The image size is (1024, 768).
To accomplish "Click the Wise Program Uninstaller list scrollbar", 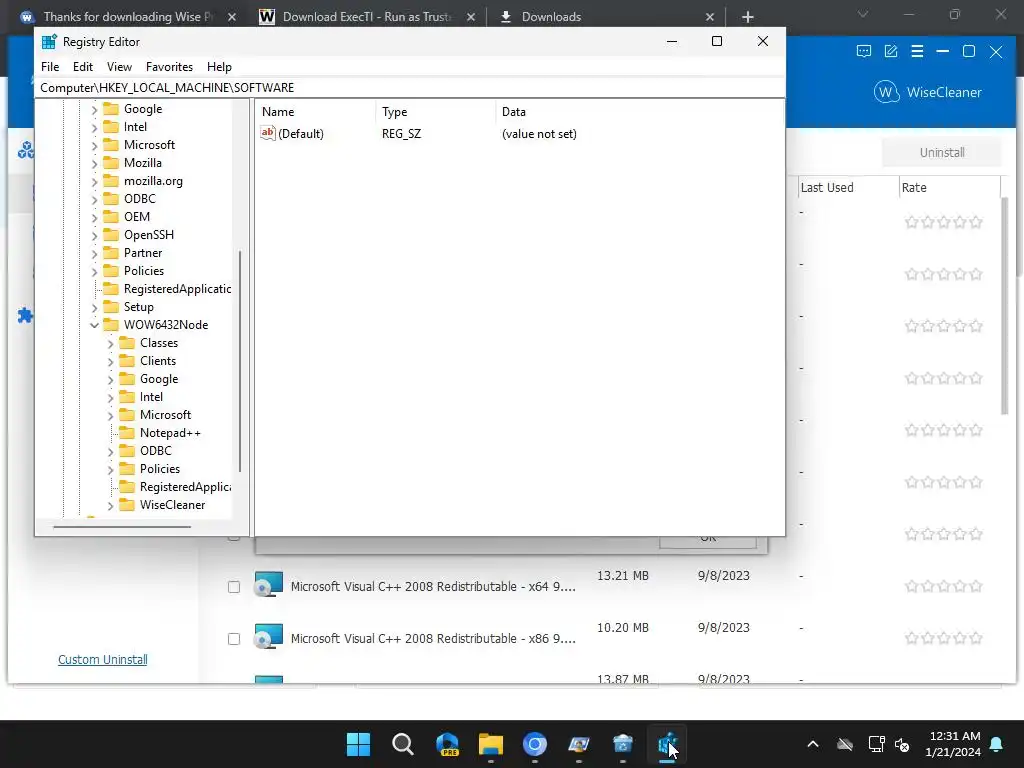I will point(1005,306).
